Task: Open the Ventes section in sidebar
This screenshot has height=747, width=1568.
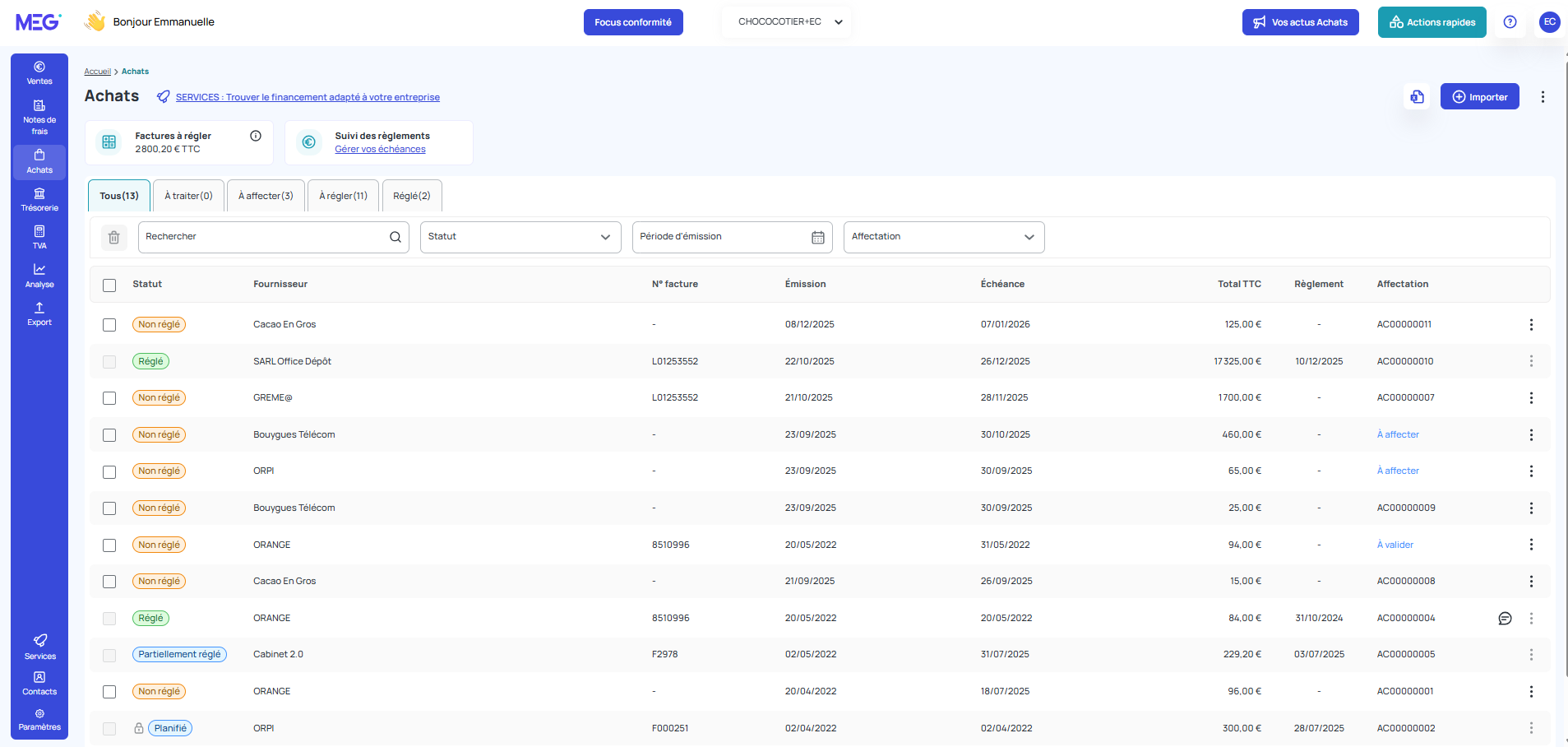Action: (39, 72)
